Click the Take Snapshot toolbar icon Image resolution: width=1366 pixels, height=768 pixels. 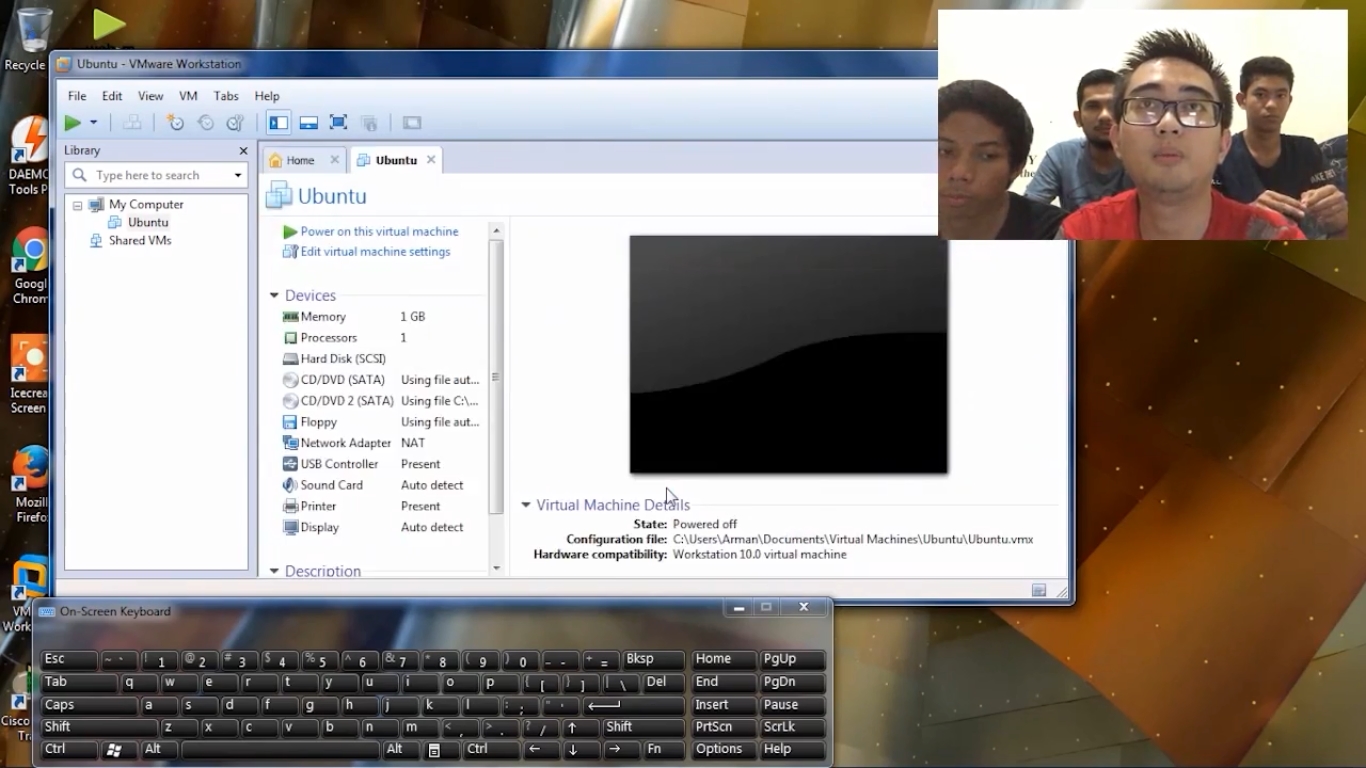(x=175, y=123)
